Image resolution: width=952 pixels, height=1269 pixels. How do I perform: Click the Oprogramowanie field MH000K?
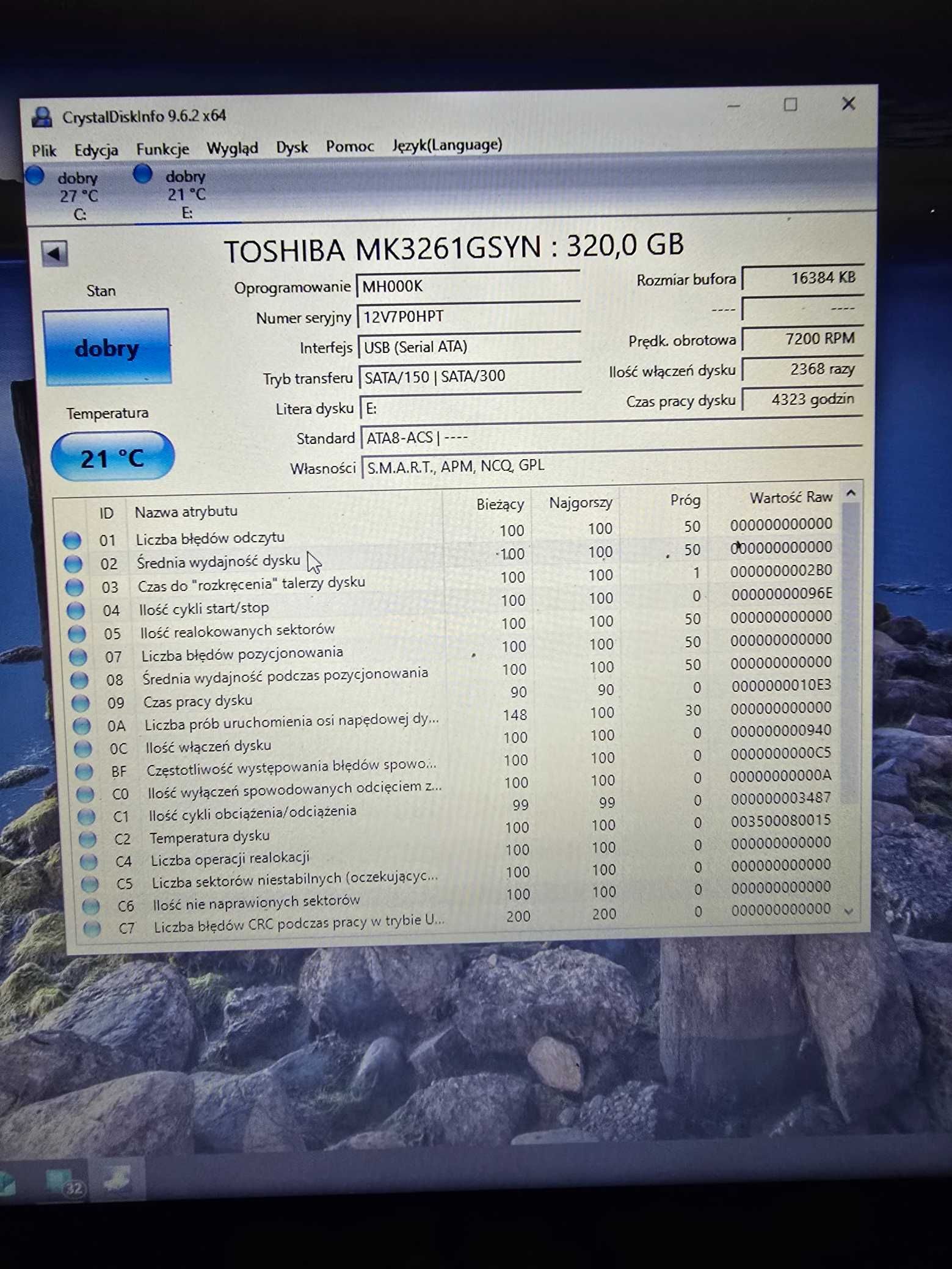click(x=468, y=286)
